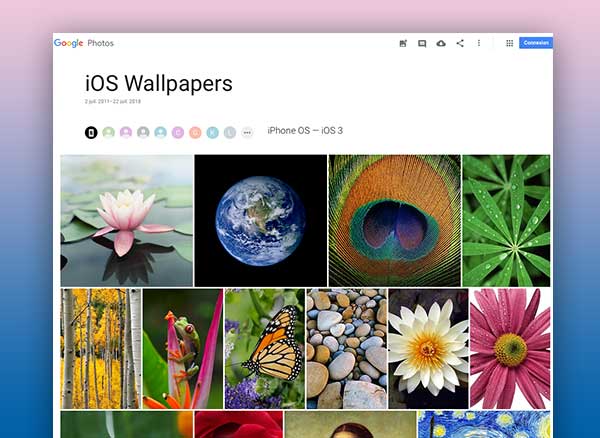Screen dimensions: 600x438
Task: Open the Mona Lisa painting thumbnail
Action: tap(351, 424)
